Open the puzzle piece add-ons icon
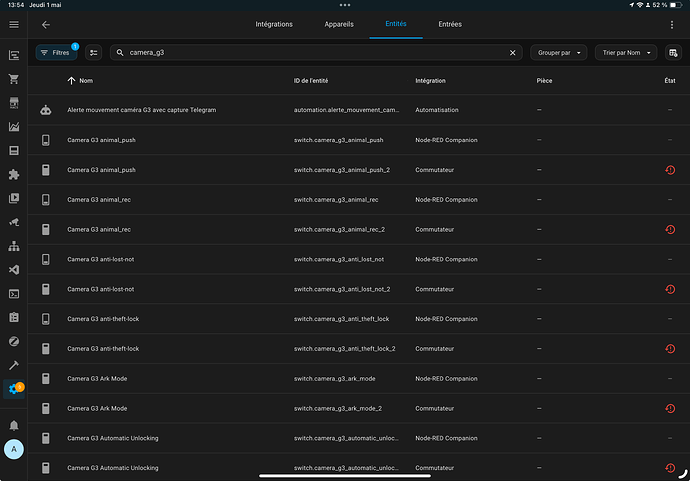This screenshot has height=481, width=690. click(14, 174)
